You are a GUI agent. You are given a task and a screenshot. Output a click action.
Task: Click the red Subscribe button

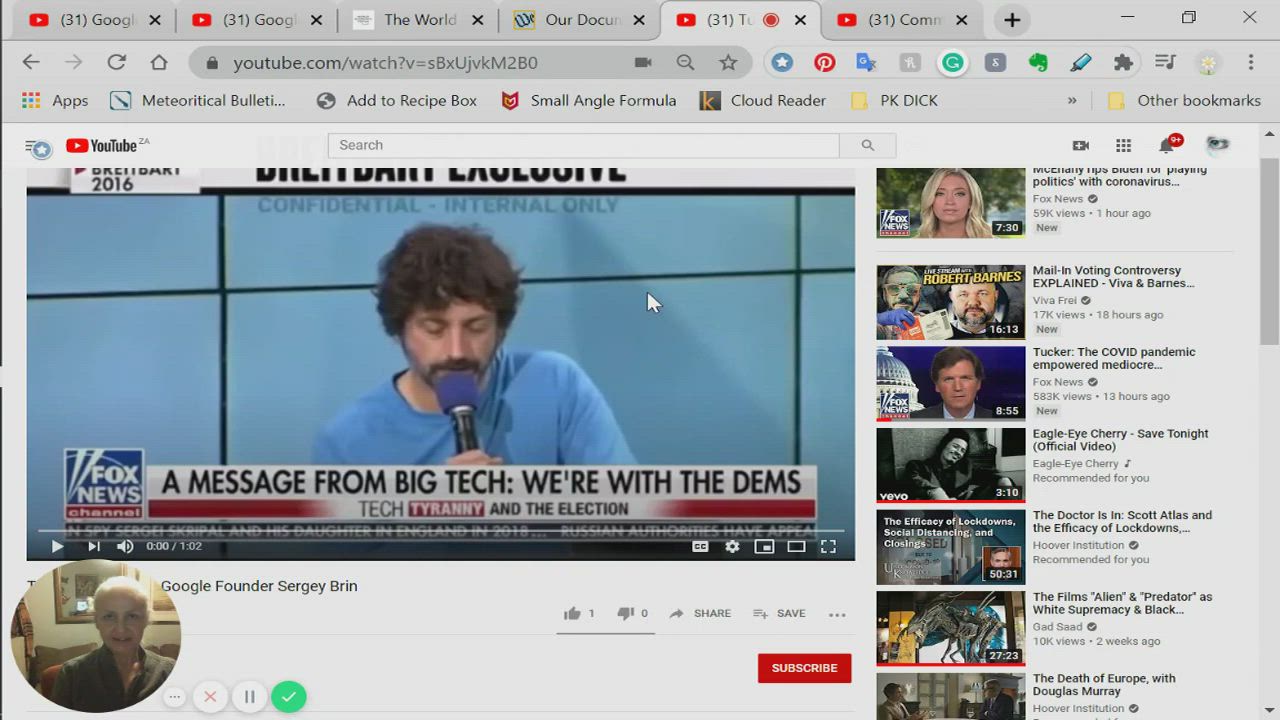pos(804,668)
